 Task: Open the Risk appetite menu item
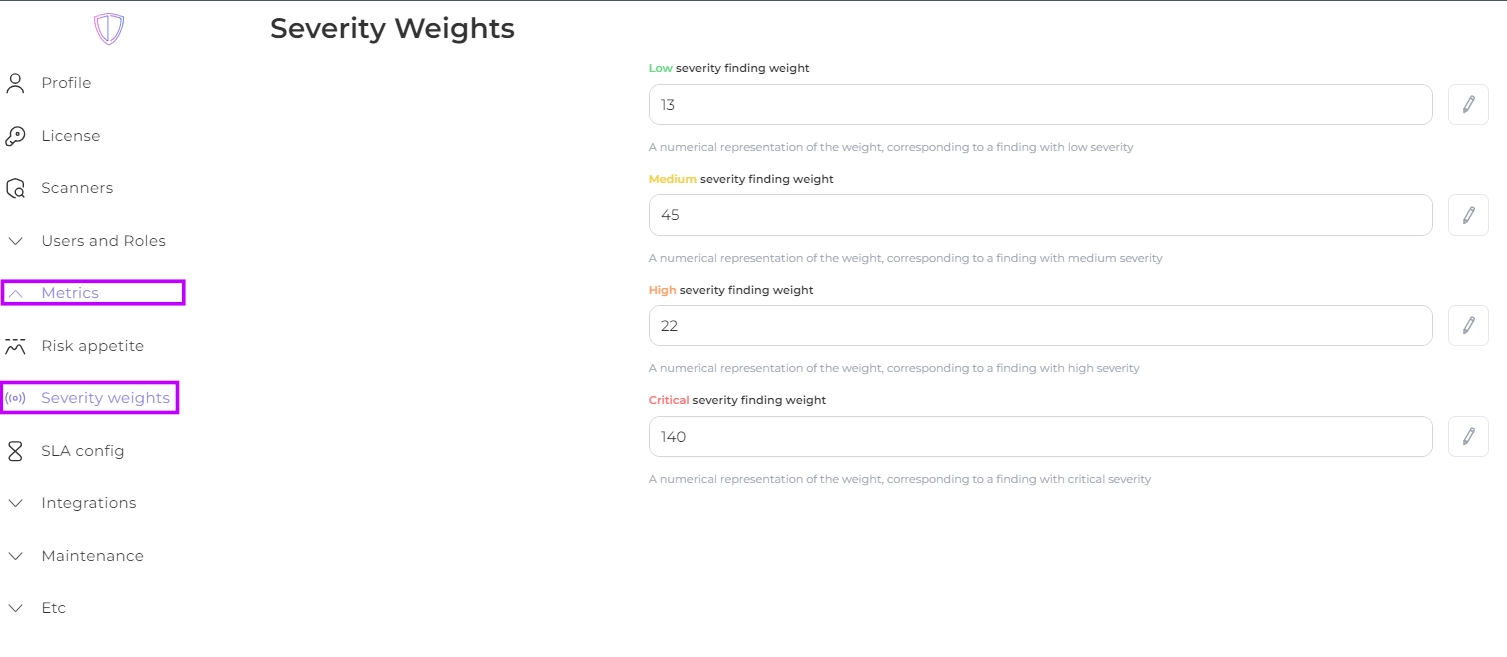click(x=92, y=346)
